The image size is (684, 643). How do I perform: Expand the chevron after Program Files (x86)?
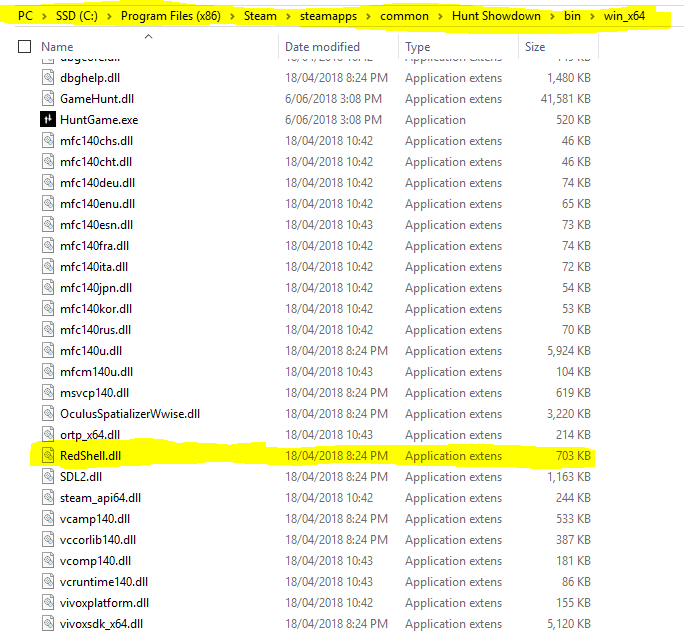(x=233, y=17)
